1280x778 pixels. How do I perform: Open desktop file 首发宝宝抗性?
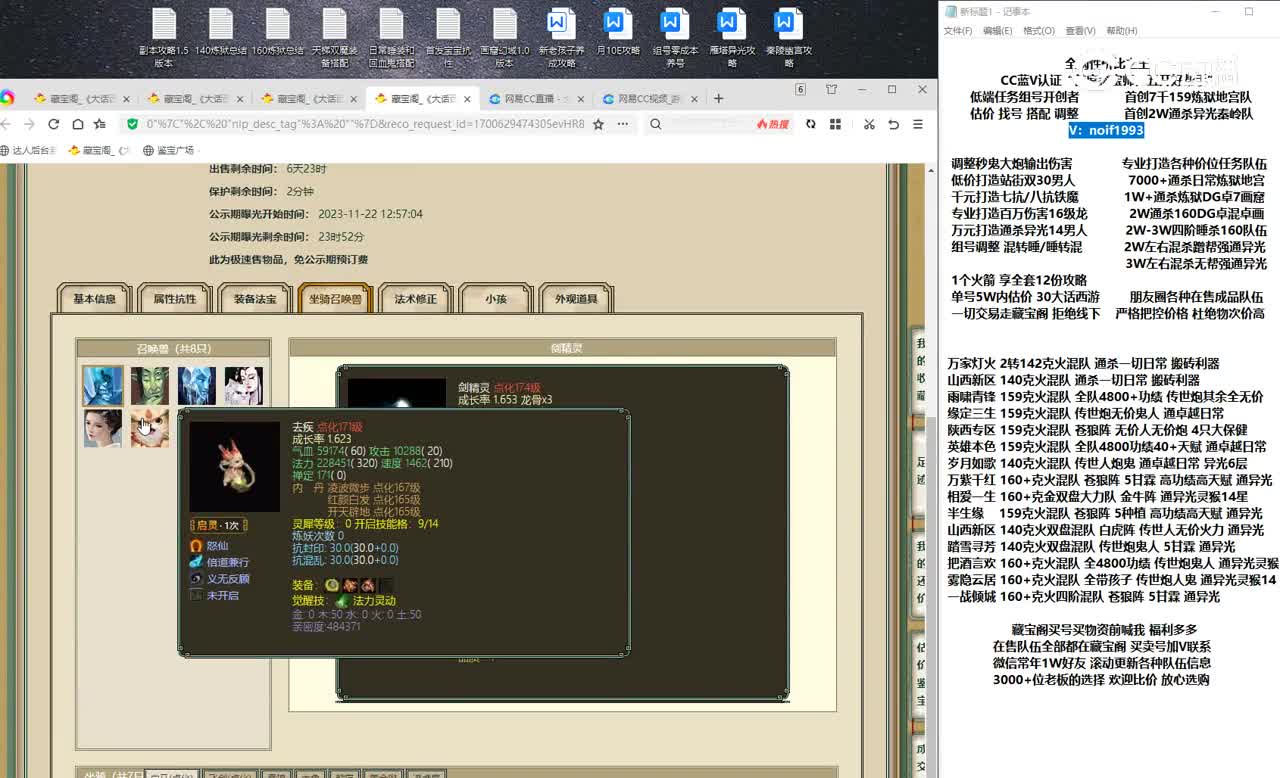point(448,38)
